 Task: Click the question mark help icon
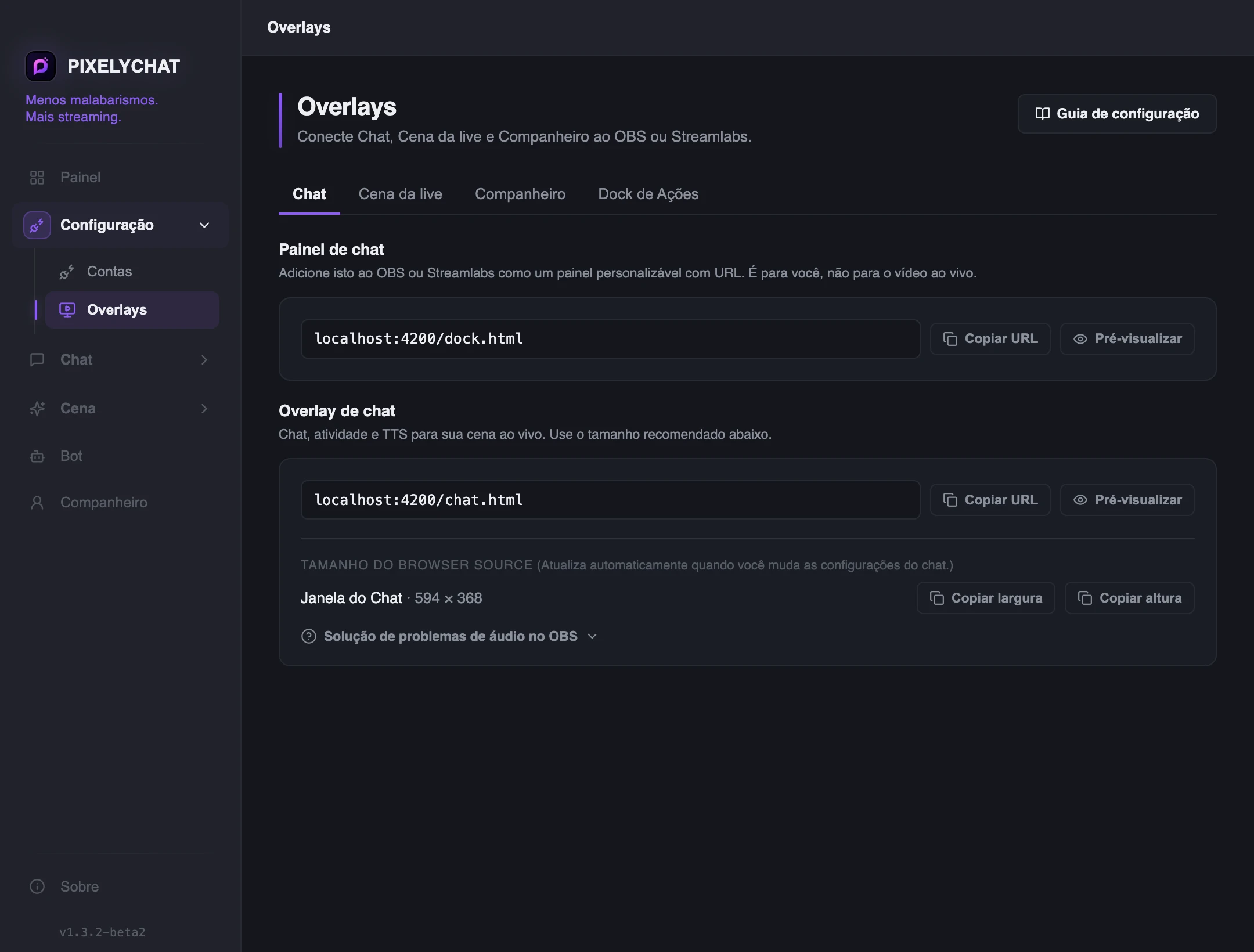[x=309, y=636]
